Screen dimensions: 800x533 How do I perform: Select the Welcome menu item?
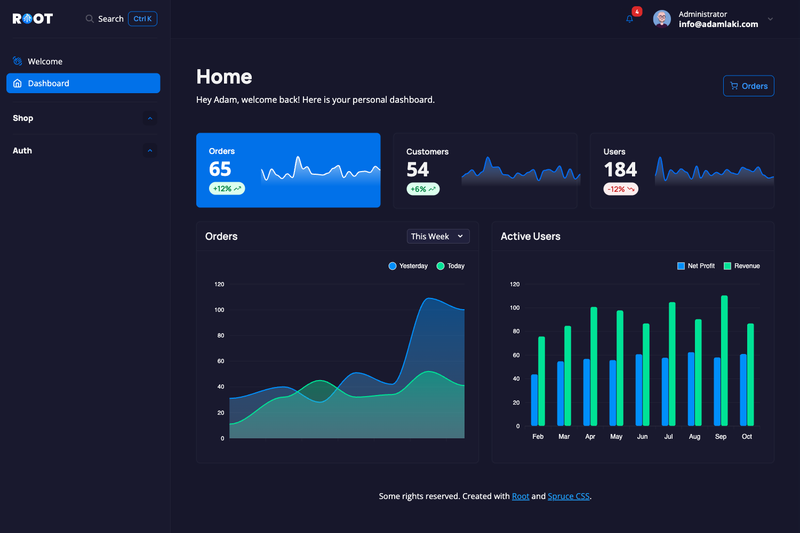click(83, 61)
